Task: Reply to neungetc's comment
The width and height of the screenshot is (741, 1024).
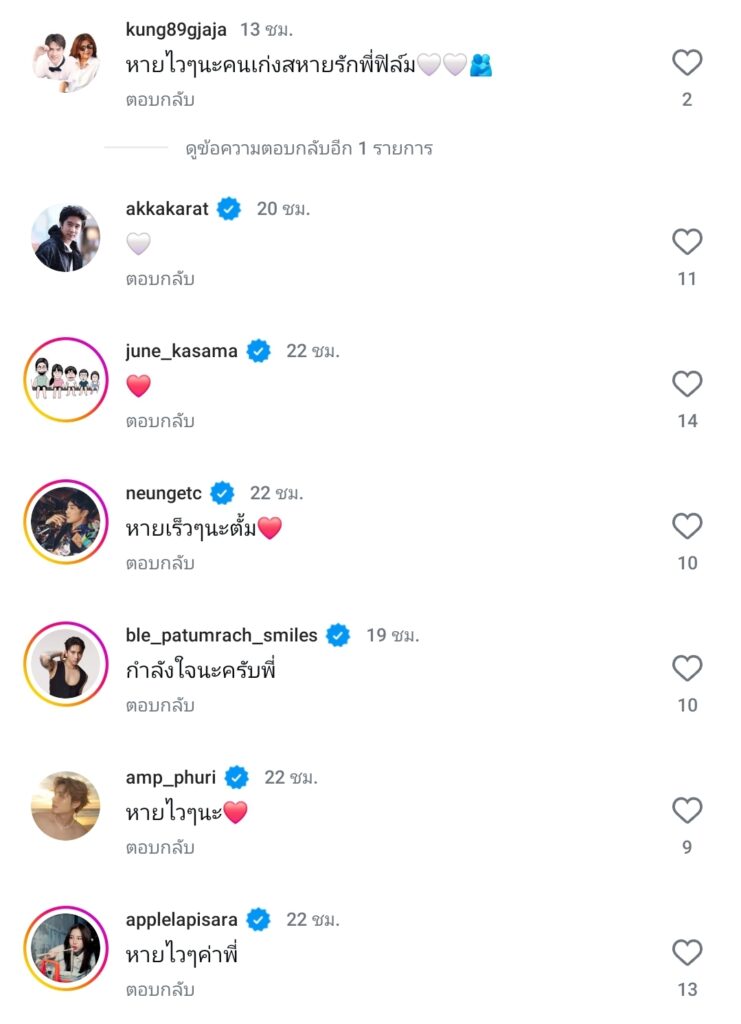Action: (x=160, y=563)
